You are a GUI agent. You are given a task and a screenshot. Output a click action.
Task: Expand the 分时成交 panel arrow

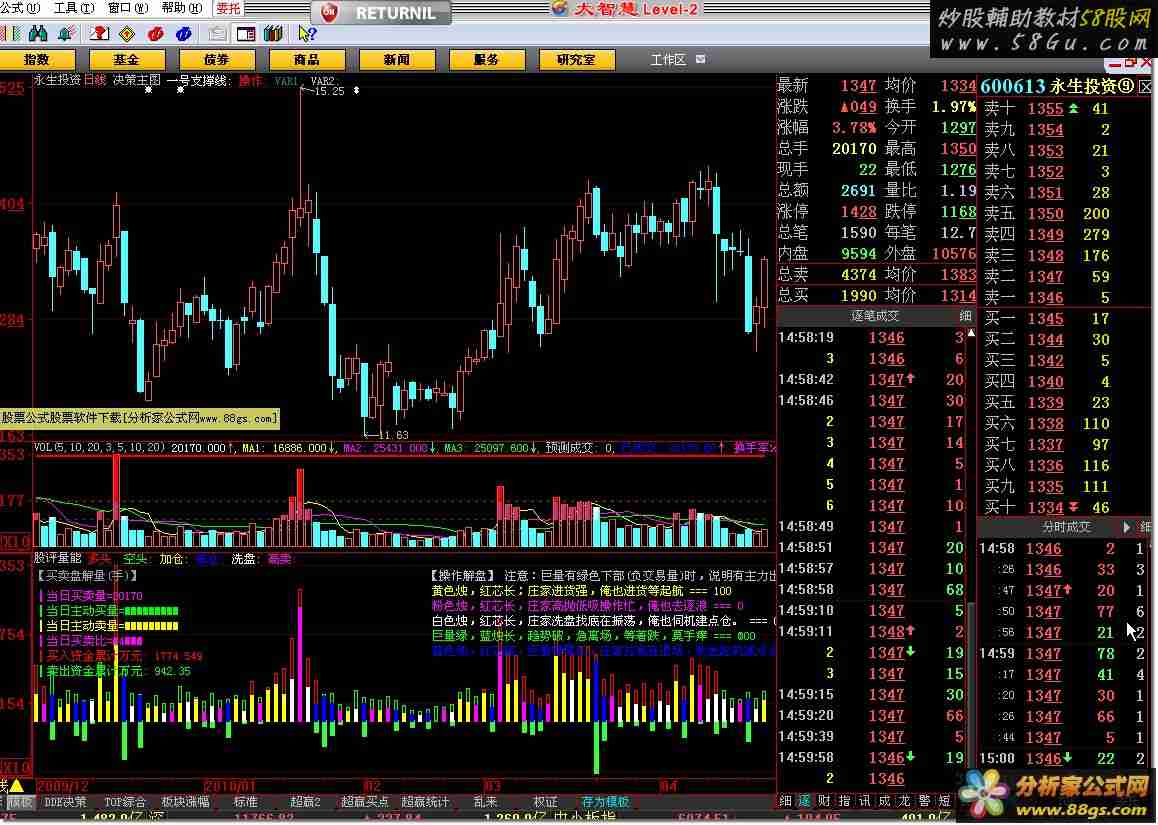[x=1126, y=527]
